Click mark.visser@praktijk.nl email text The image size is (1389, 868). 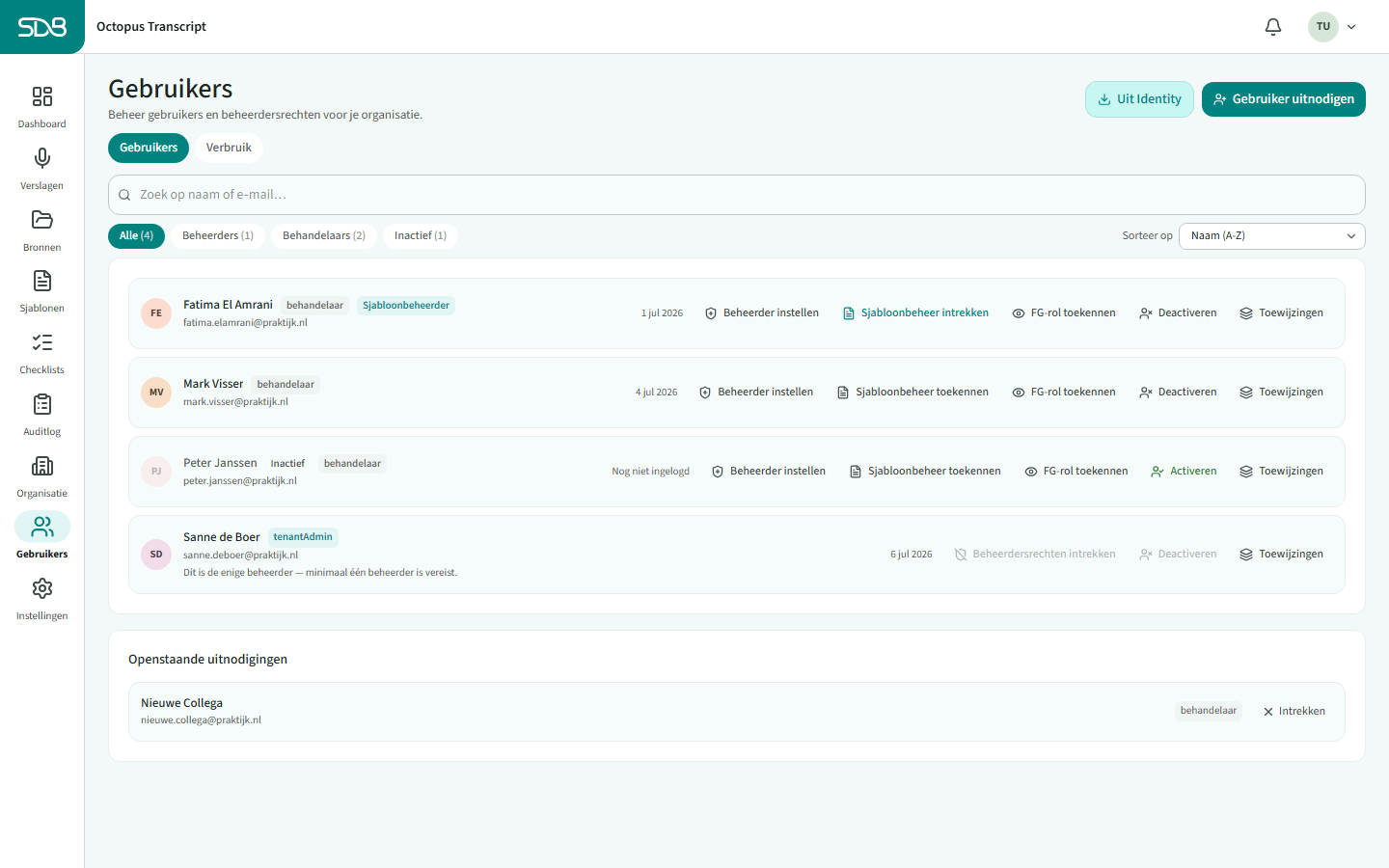(235, 402)
